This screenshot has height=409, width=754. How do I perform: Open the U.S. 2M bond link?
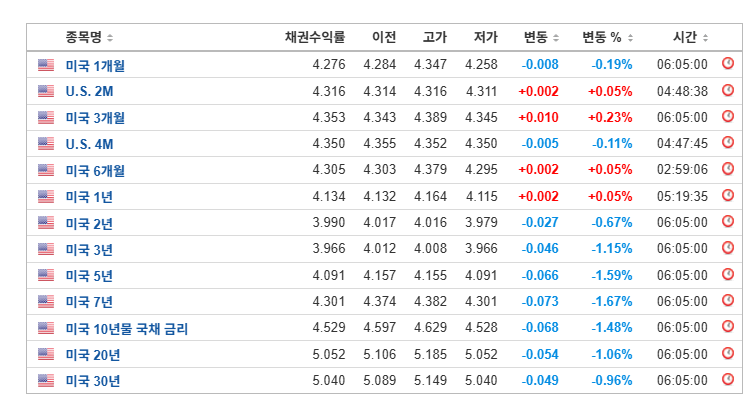(x=89, y=91)
